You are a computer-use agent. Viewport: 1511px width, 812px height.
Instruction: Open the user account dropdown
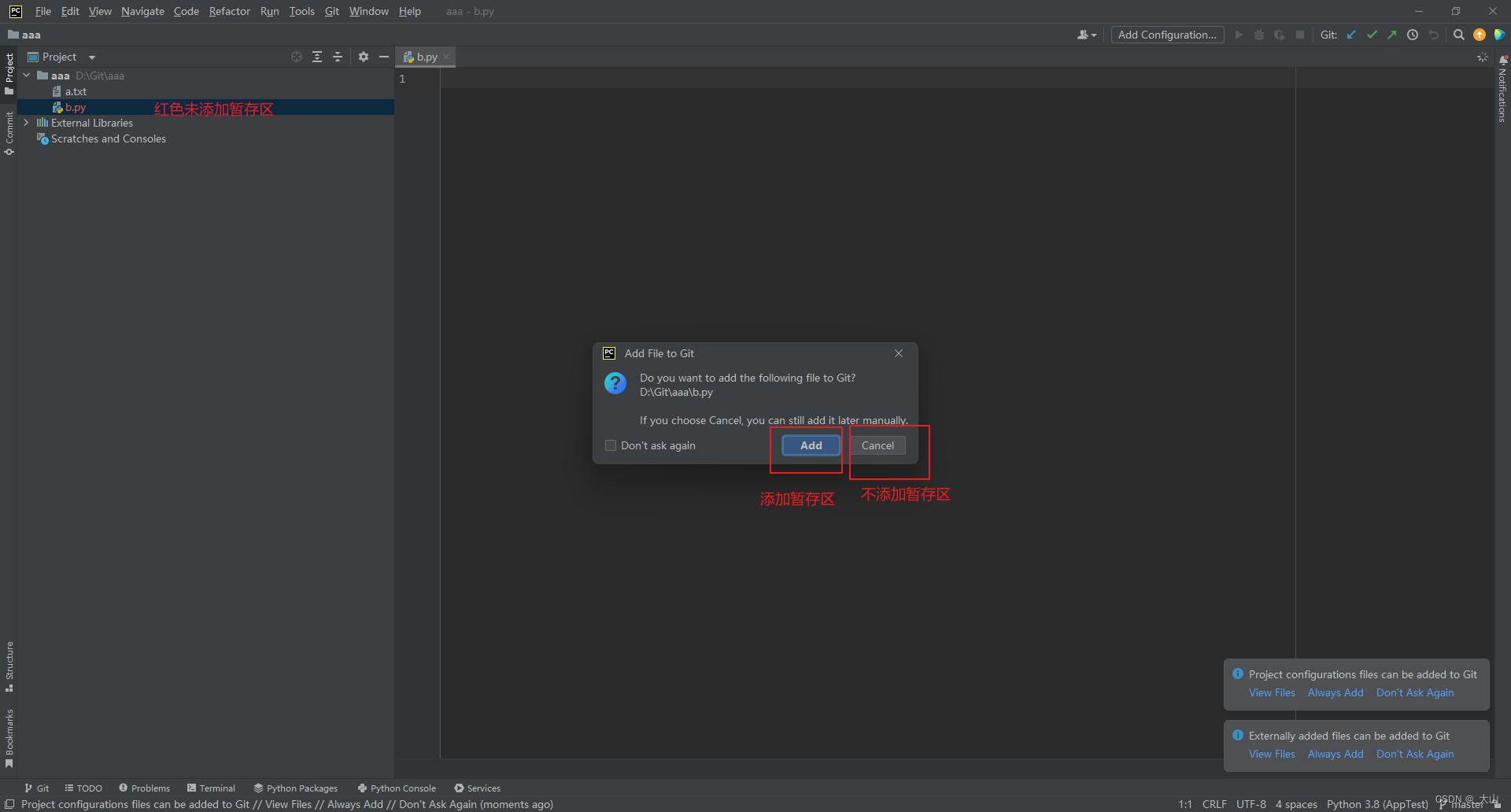[1087, 35]
